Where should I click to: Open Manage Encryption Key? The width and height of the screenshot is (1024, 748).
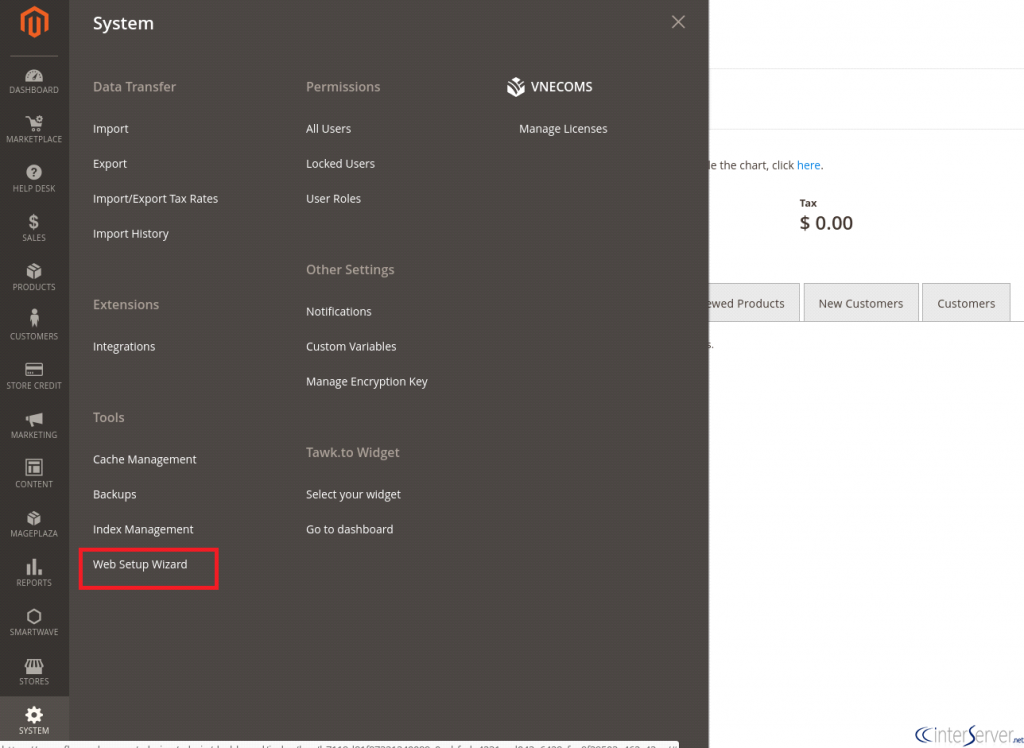point(366,382)
